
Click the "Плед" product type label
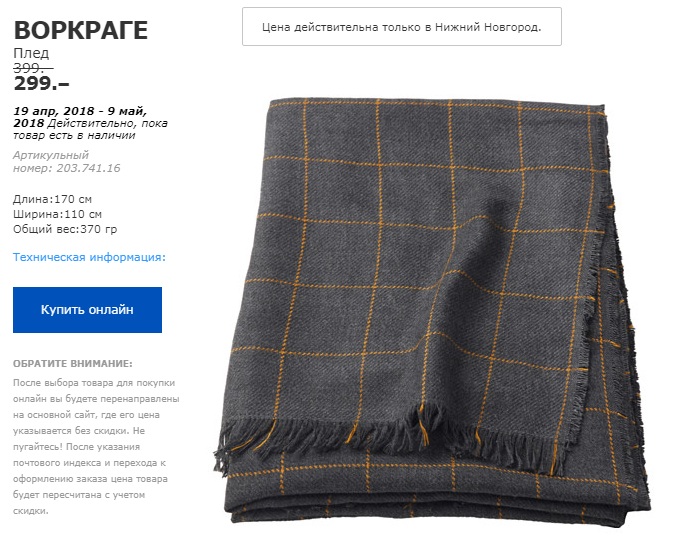tap(31, 54)
